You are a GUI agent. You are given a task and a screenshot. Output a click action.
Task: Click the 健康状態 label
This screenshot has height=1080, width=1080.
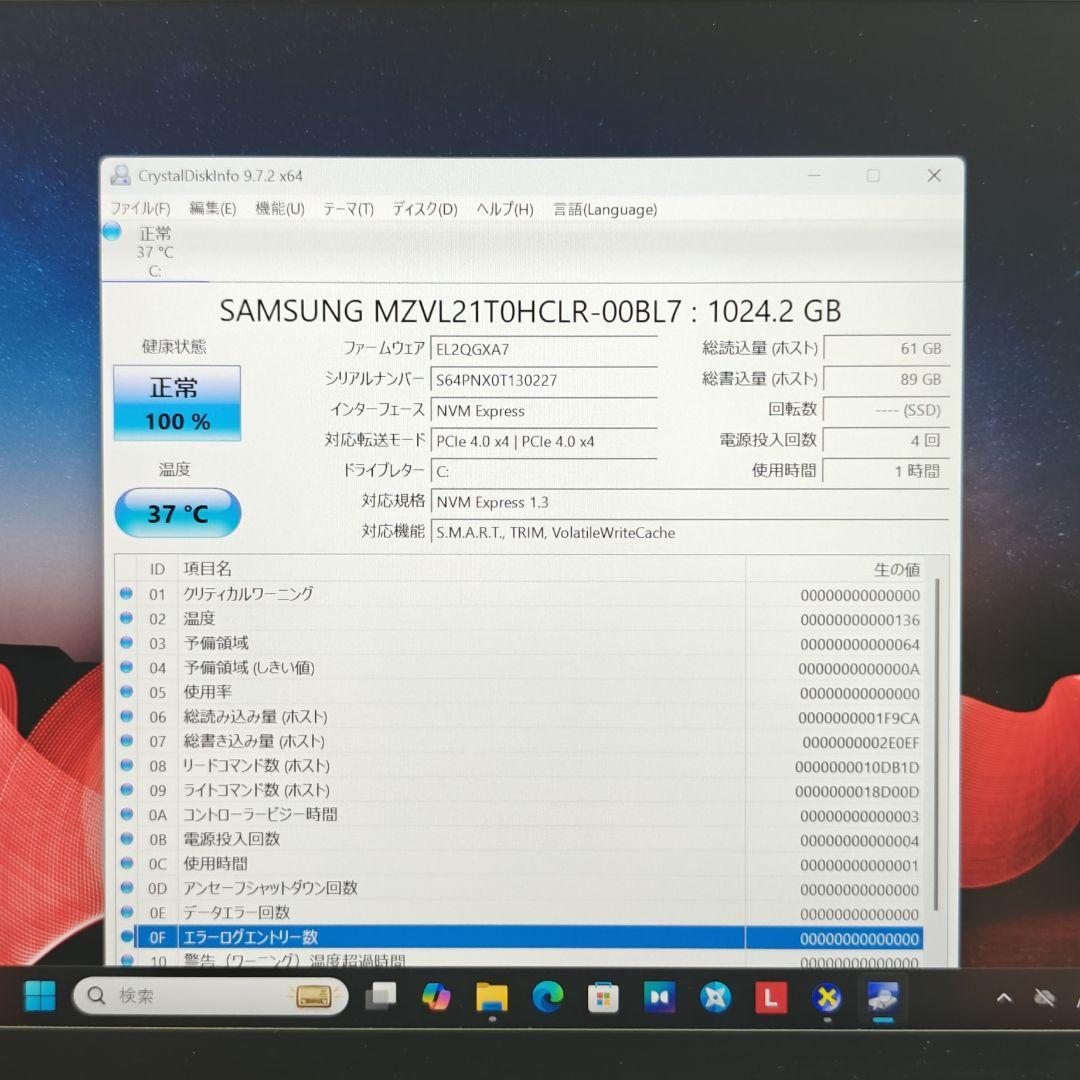pos(174,346)
